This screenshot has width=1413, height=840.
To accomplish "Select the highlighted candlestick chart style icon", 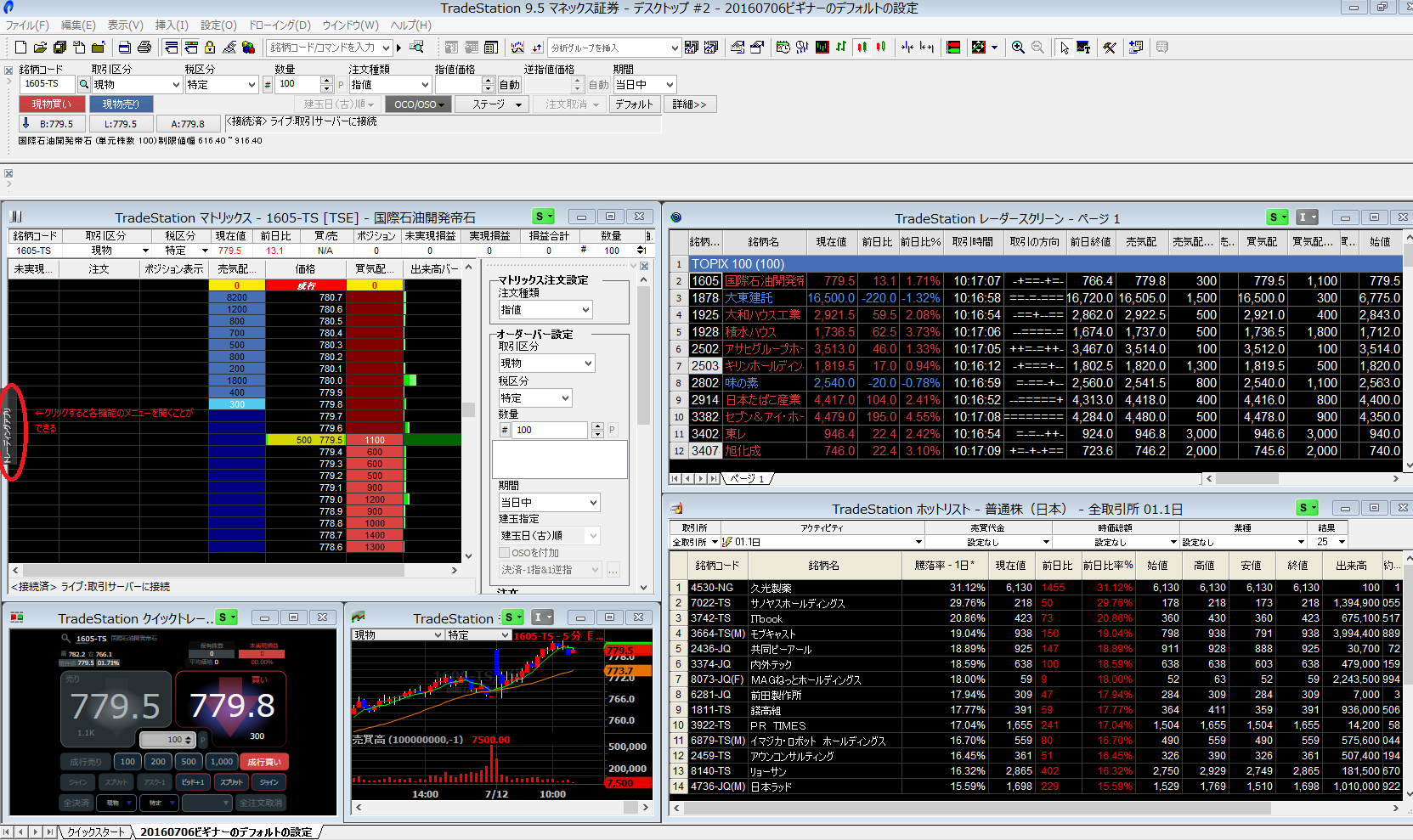I will [x=862, y=48].
